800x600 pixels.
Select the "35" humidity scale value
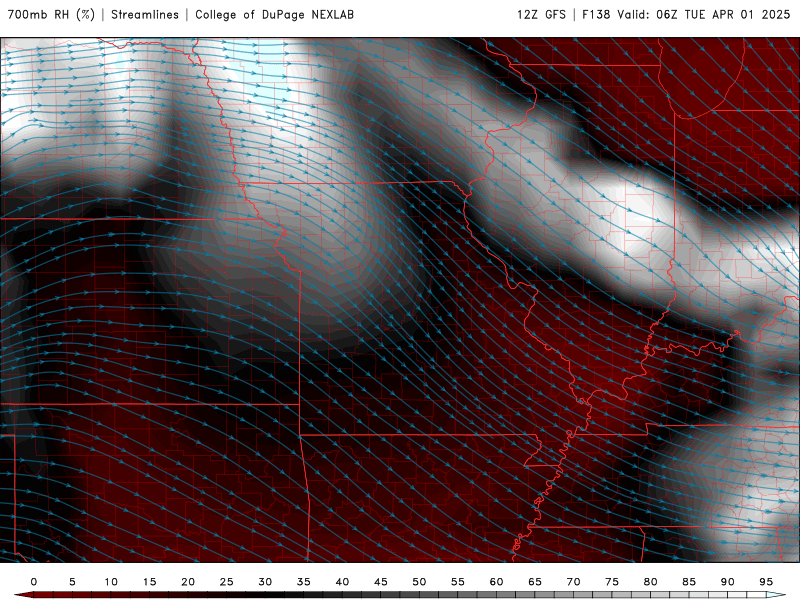click(304, 582)
